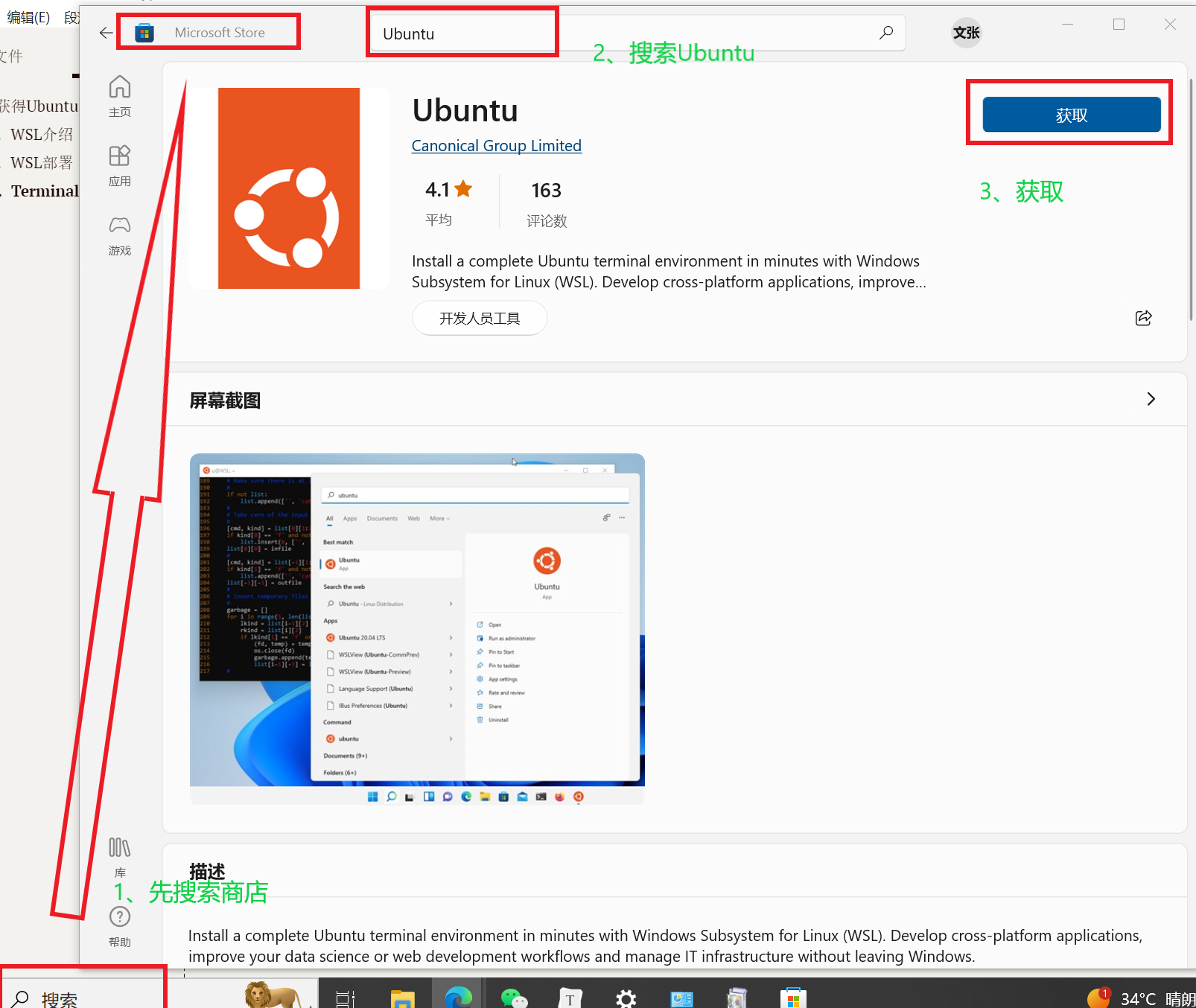Open the Typora T icon on taskbar

pos(570,998)
